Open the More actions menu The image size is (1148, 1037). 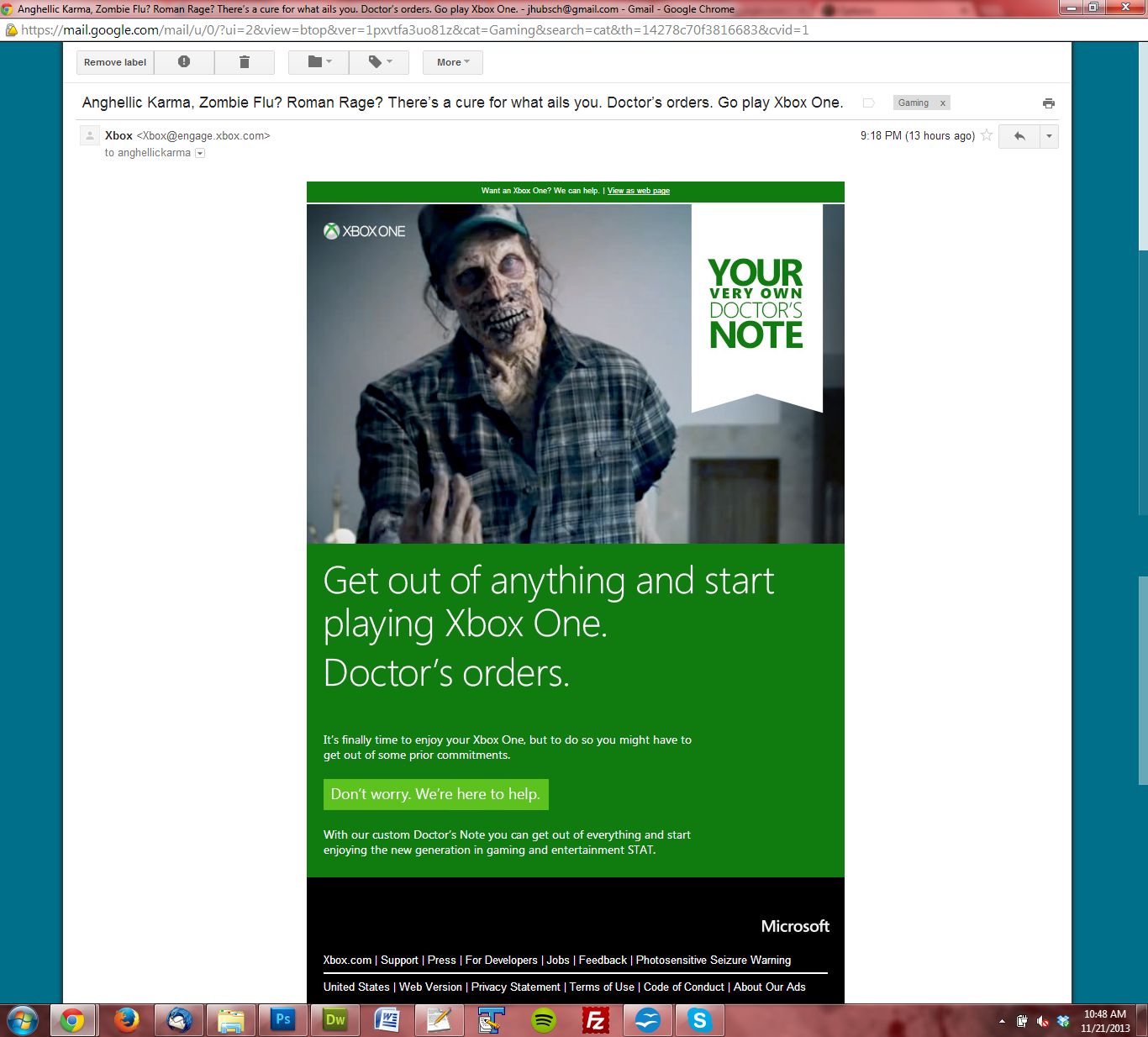[453, 62]
